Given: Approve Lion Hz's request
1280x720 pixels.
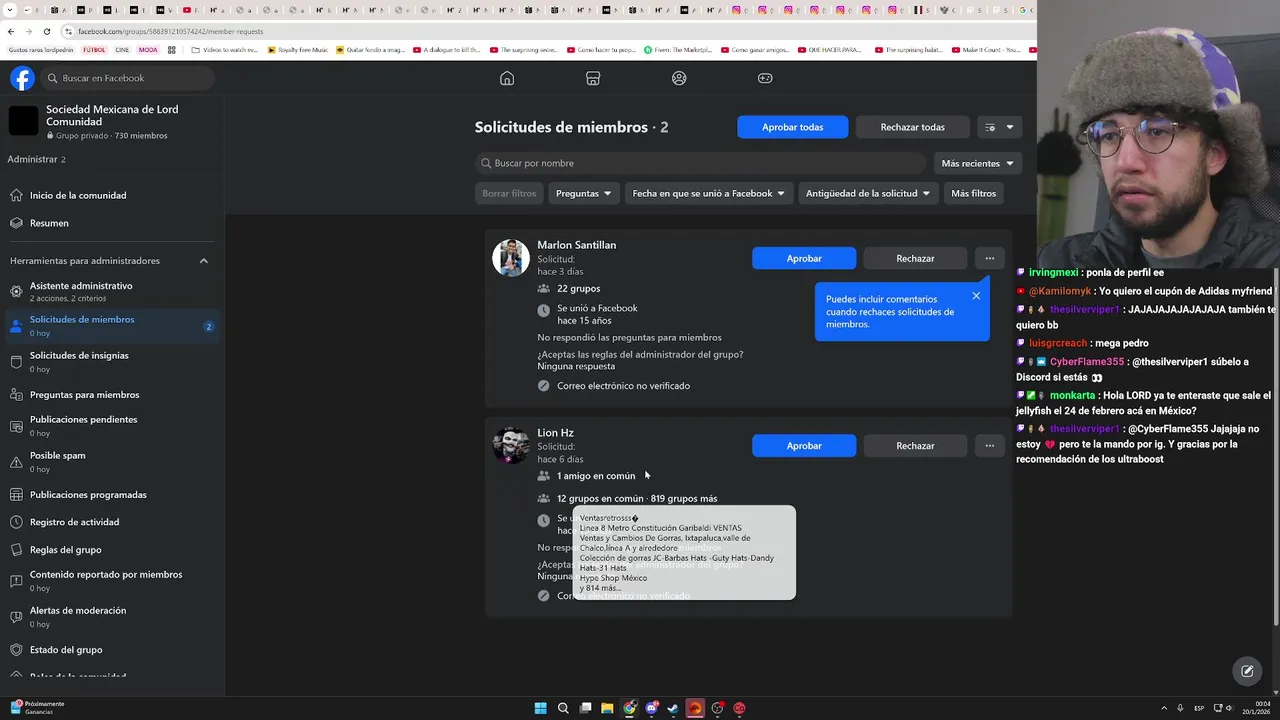Looking at the screenshot, I should tap(804, 446).
